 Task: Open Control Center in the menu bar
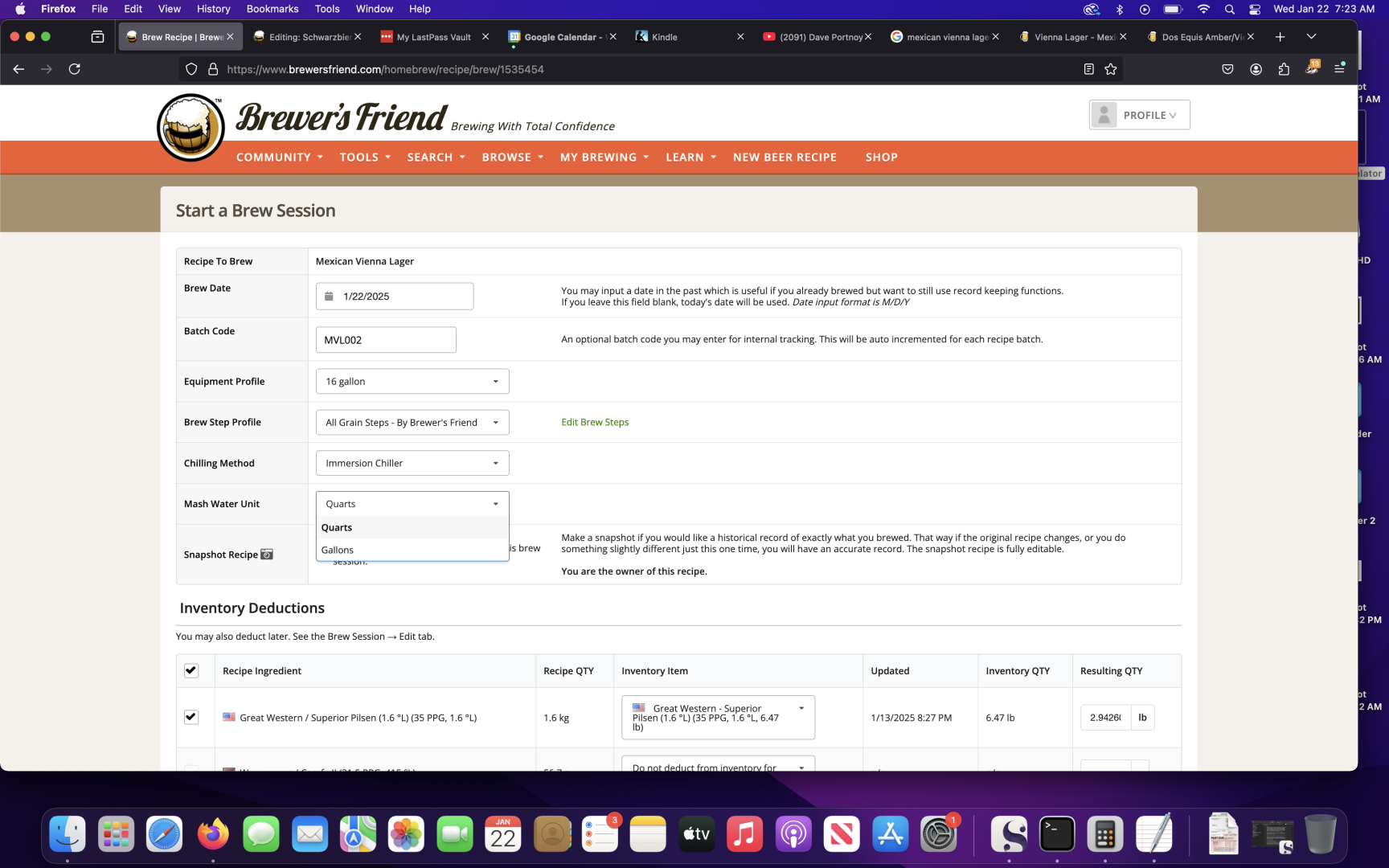[x=1255, y=9]
